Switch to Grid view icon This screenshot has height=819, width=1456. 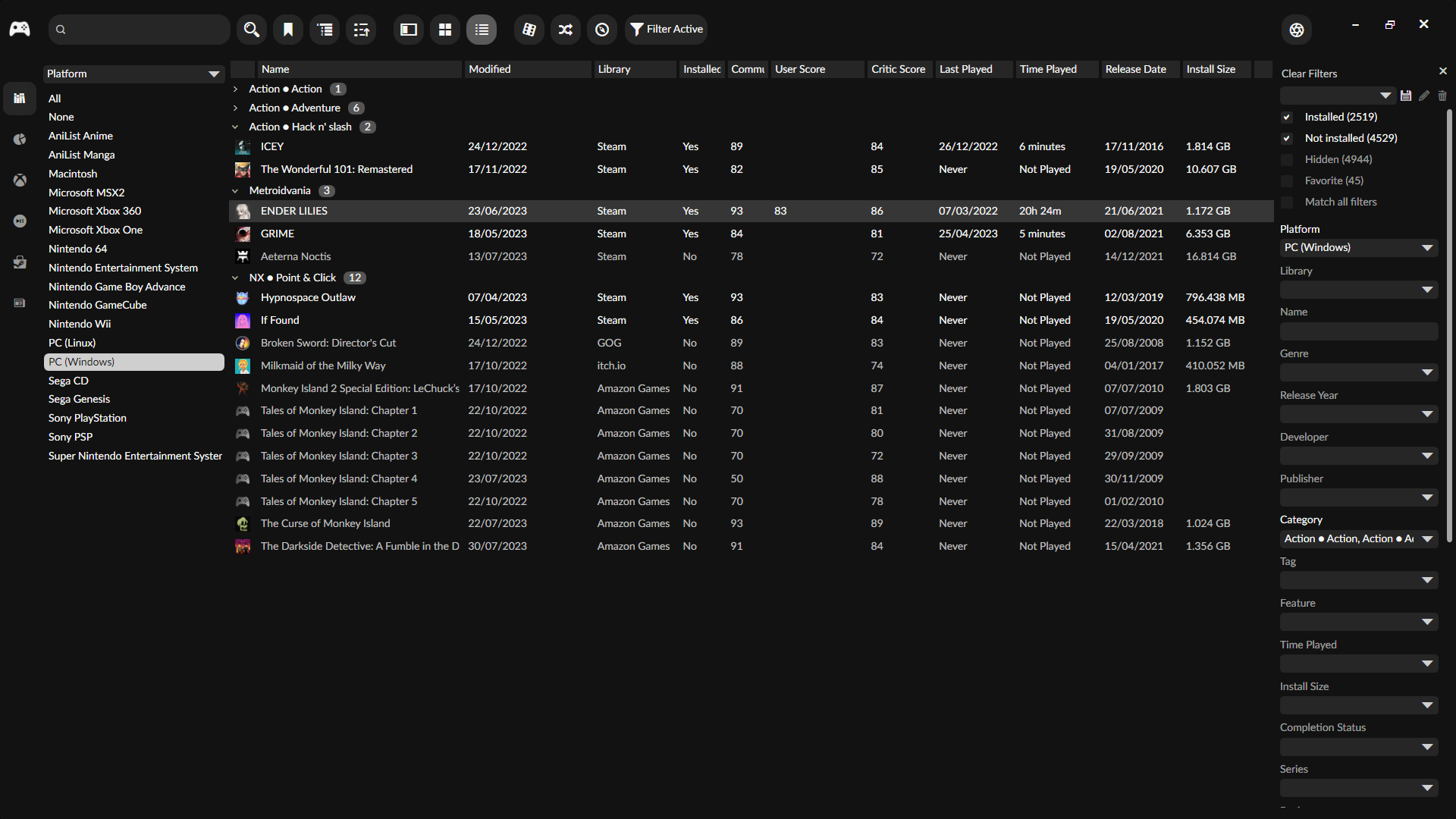tap(445, 30)
